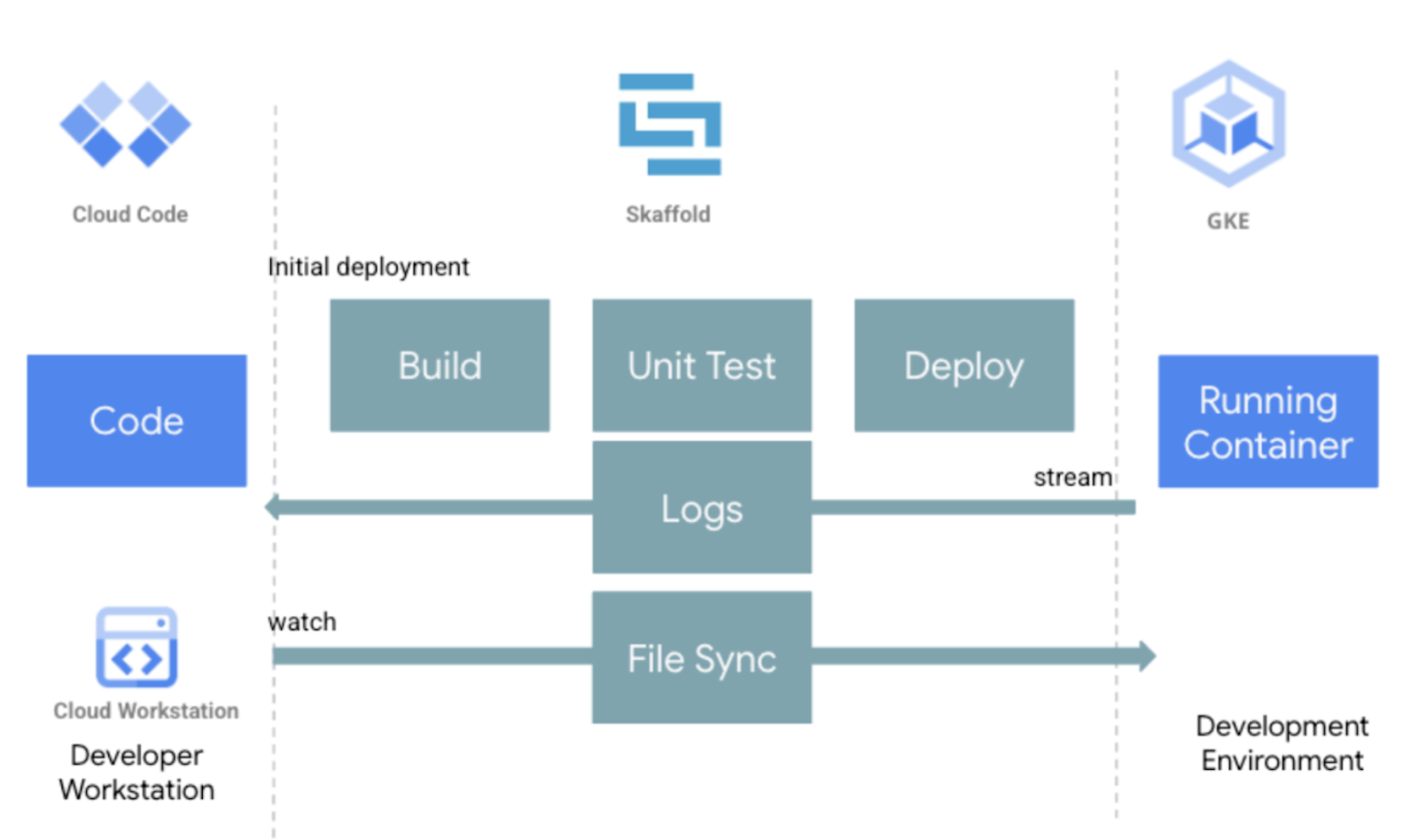The image size is (1418, 840).
Task: Click the 'watch' arrow label
Action: tap(301, 621)
